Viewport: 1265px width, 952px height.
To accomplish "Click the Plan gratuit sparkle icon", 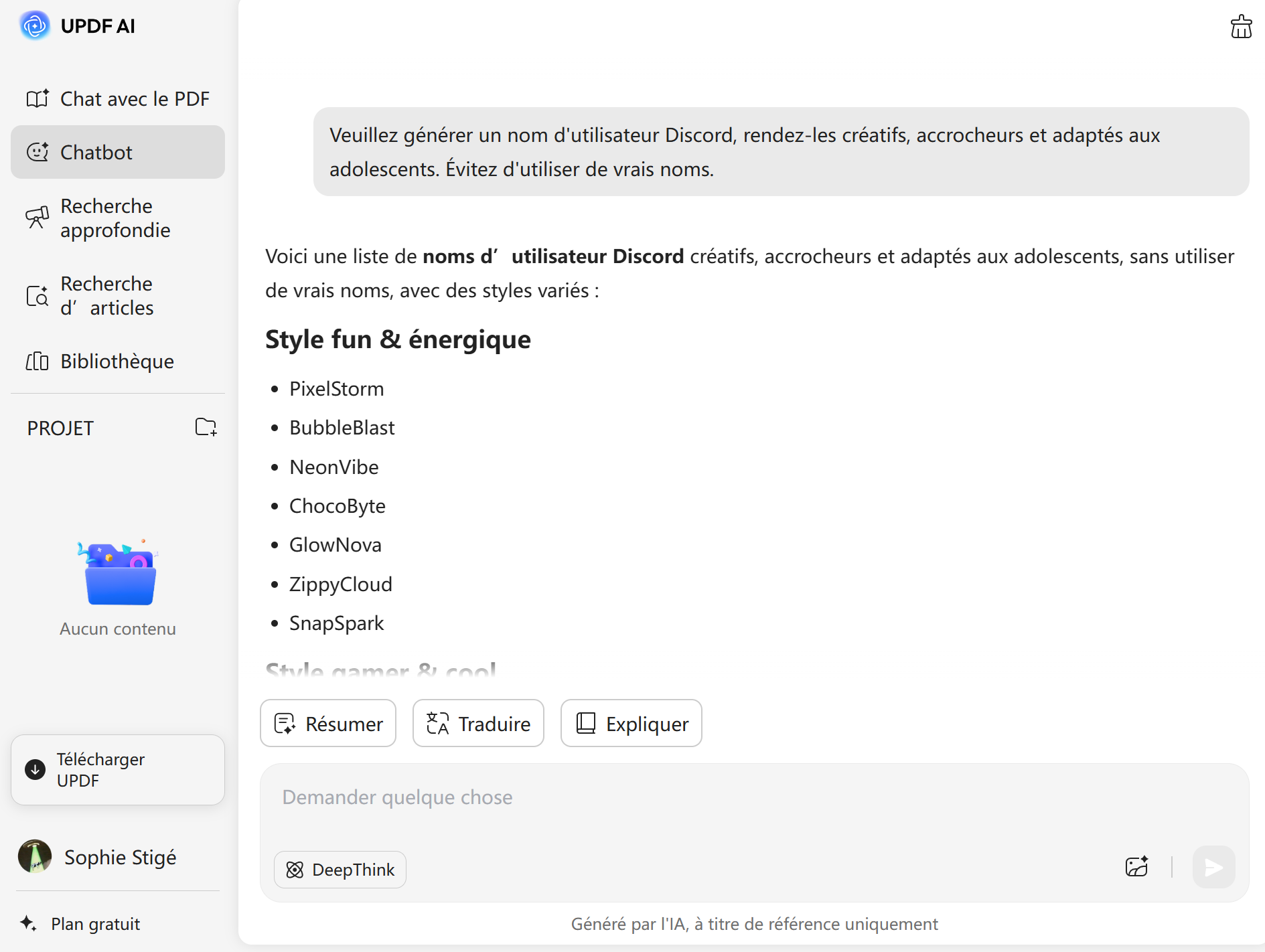I will [x=28, y=923].
